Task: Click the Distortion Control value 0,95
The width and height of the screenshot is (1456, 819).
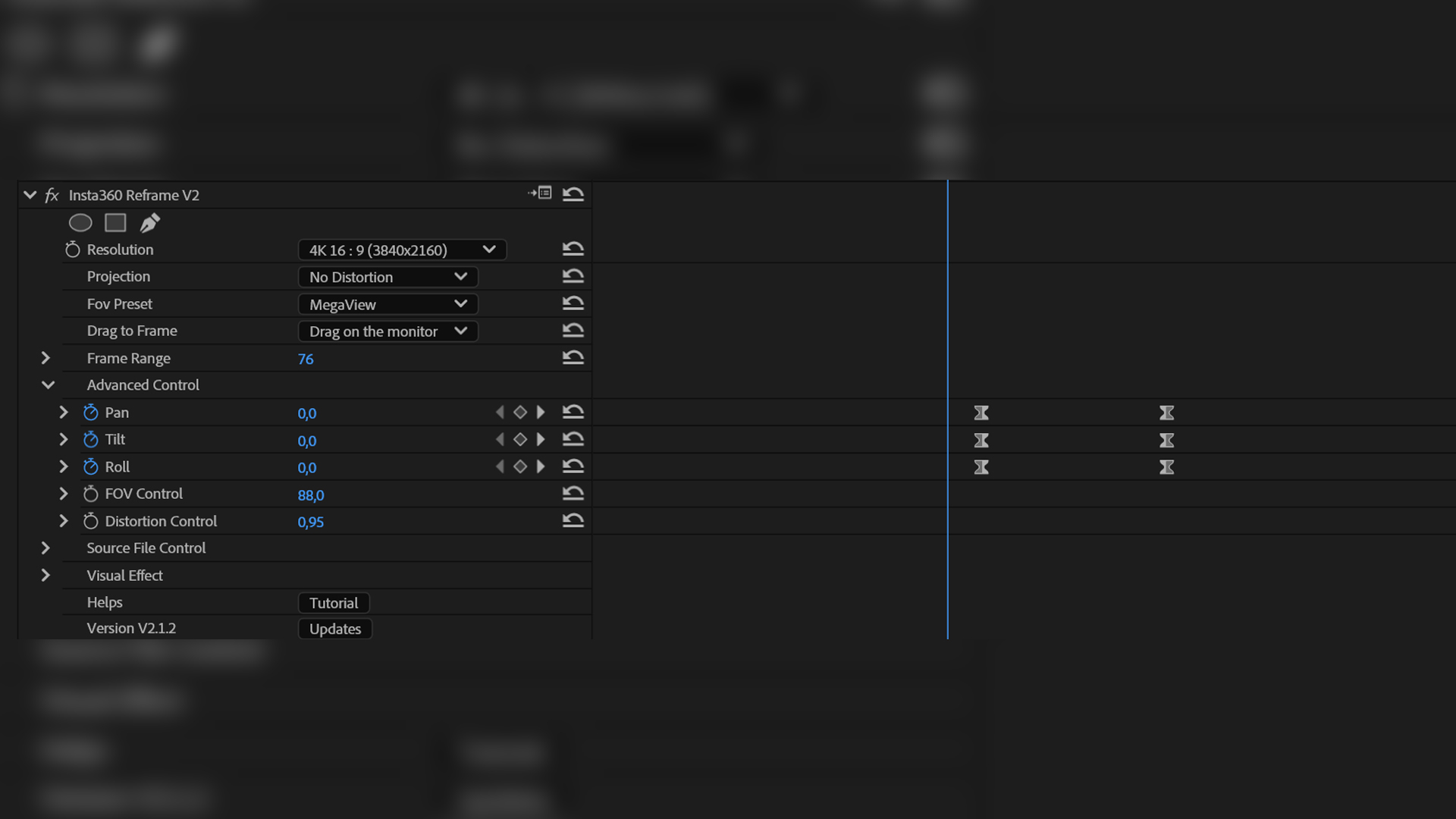Action: (310, 522)
